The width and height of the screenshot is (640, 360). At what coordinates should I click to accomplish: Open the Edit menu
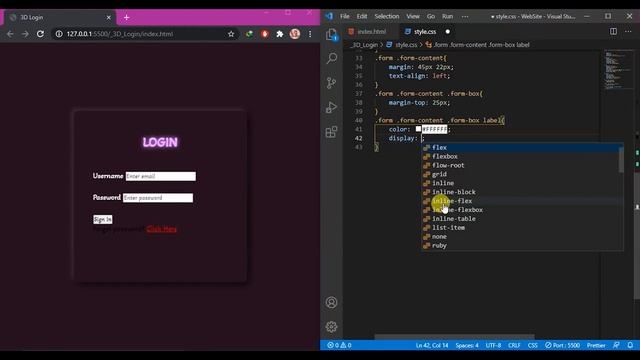click(x=362, y=16)
